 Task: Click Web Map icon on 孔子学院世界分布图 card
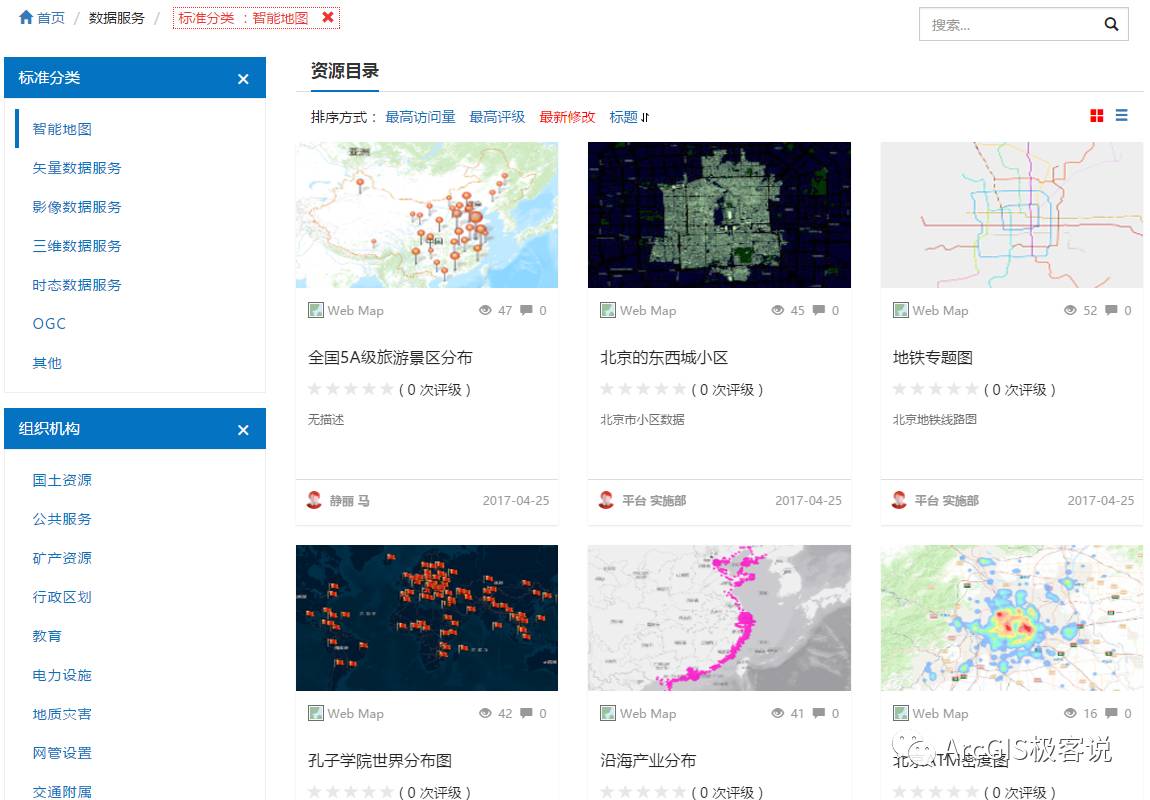(316, 713)
